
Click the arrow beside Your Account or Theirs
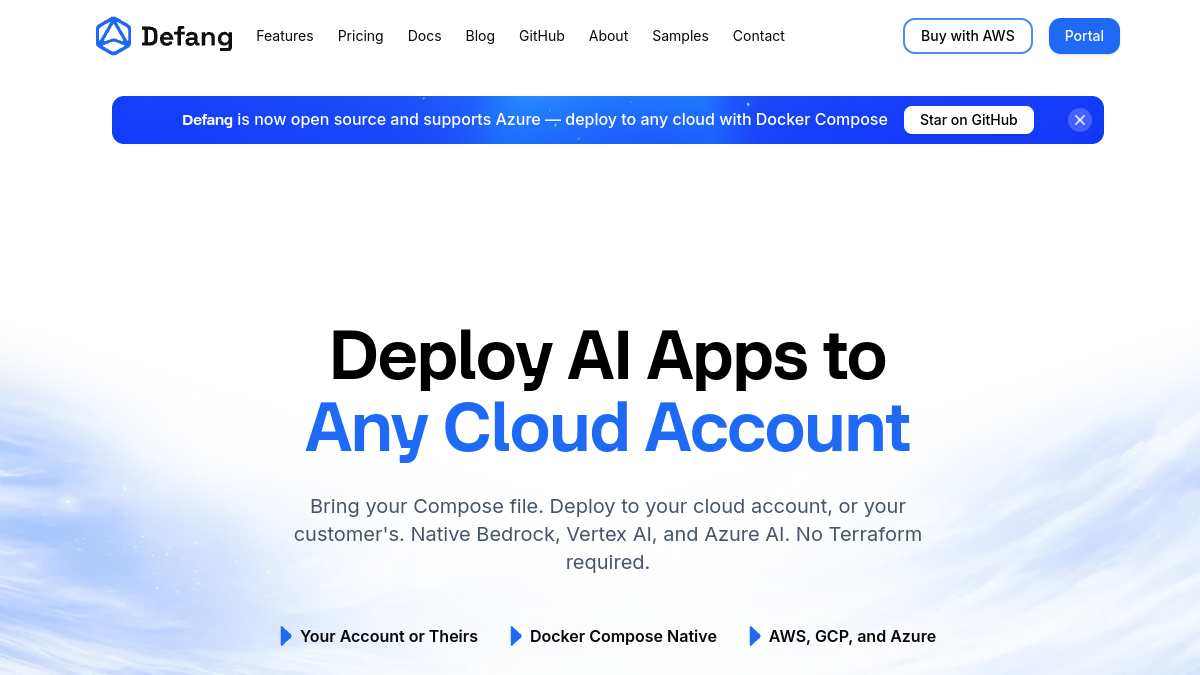[x=286, y=636]
